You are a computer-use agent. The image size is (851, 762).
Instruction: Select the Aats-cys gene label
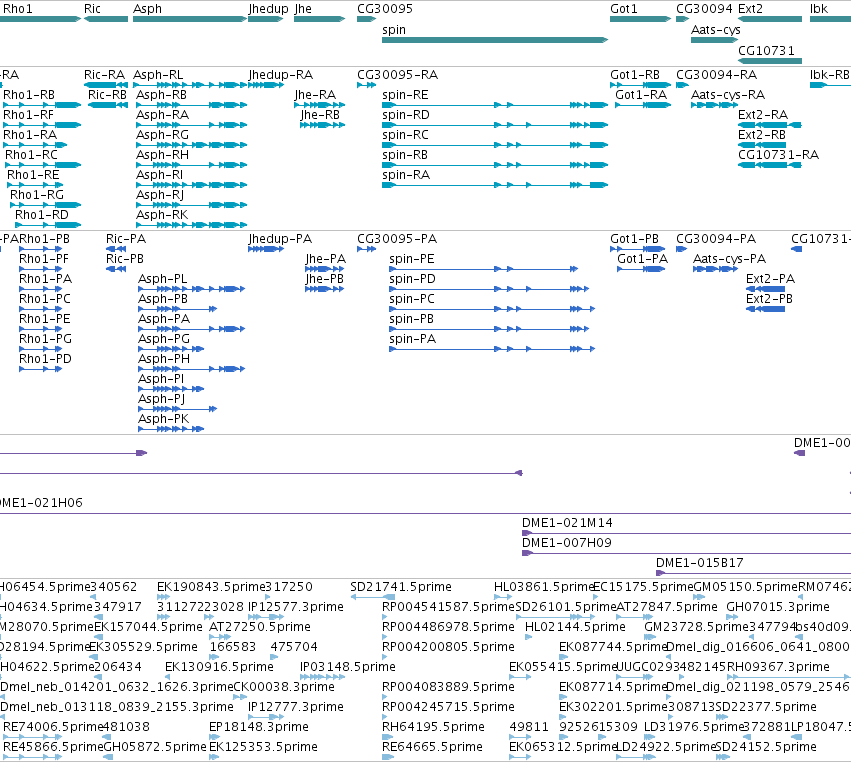pyautogui.click(x=715, y=30)
